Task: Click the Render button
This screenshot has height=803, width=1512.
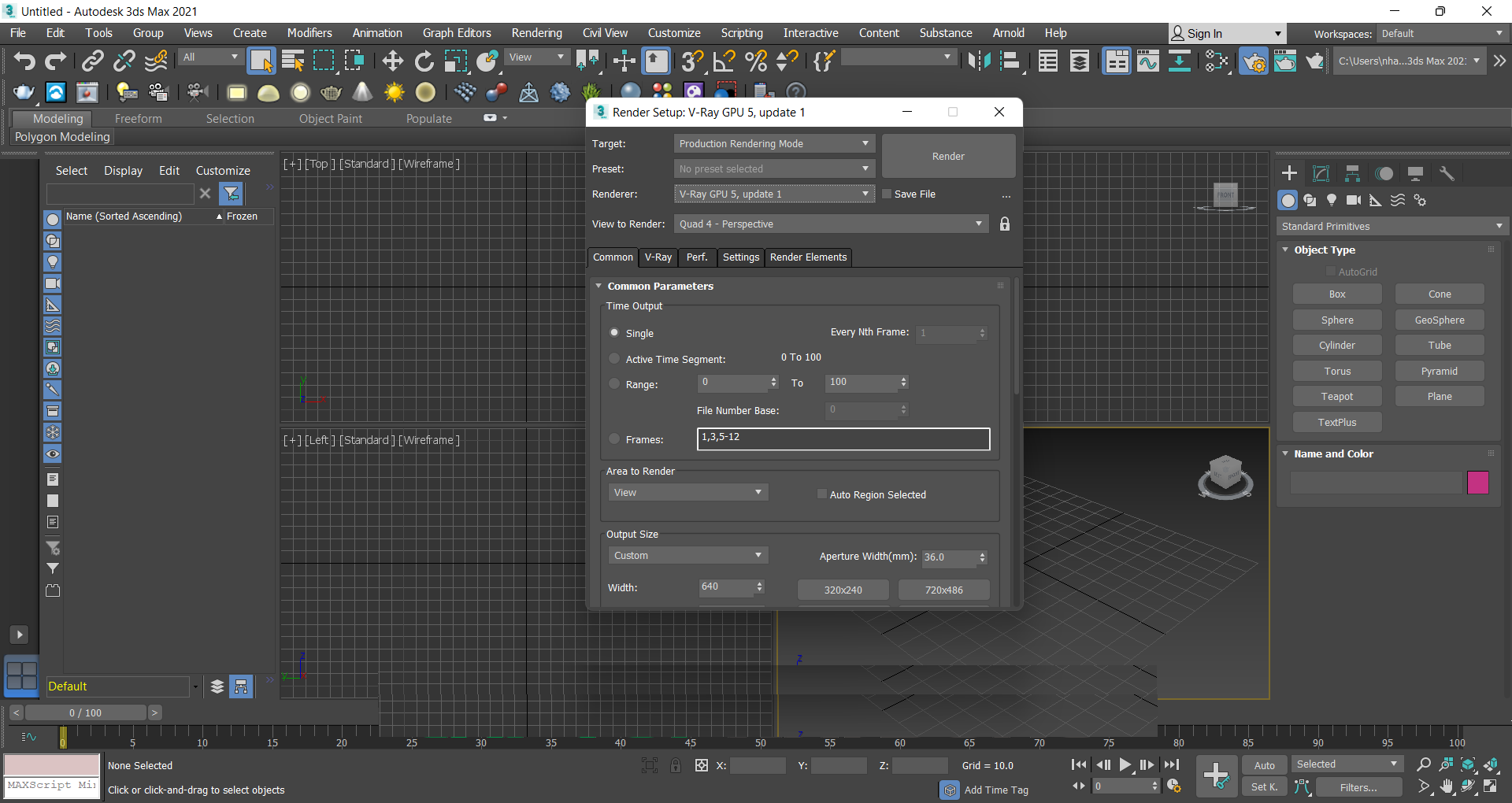Action: 948,156
